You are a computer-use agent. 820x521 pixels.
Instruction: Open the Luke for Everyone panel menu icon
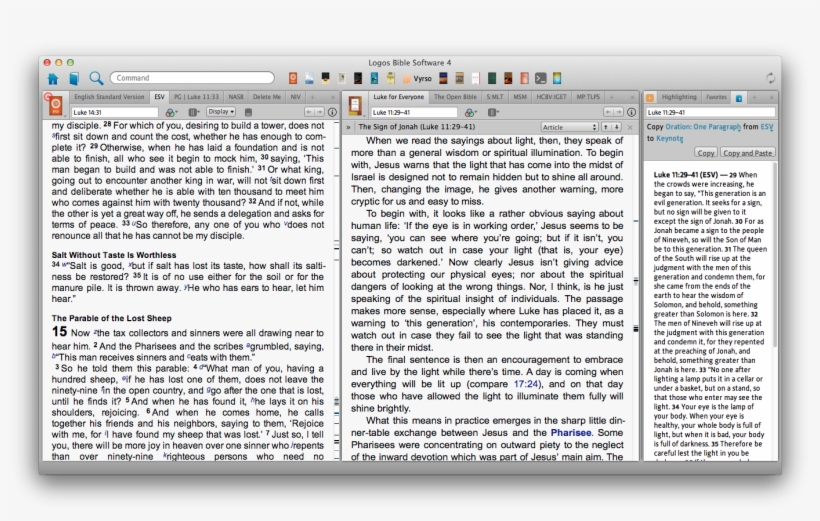[x=355, y=105]
